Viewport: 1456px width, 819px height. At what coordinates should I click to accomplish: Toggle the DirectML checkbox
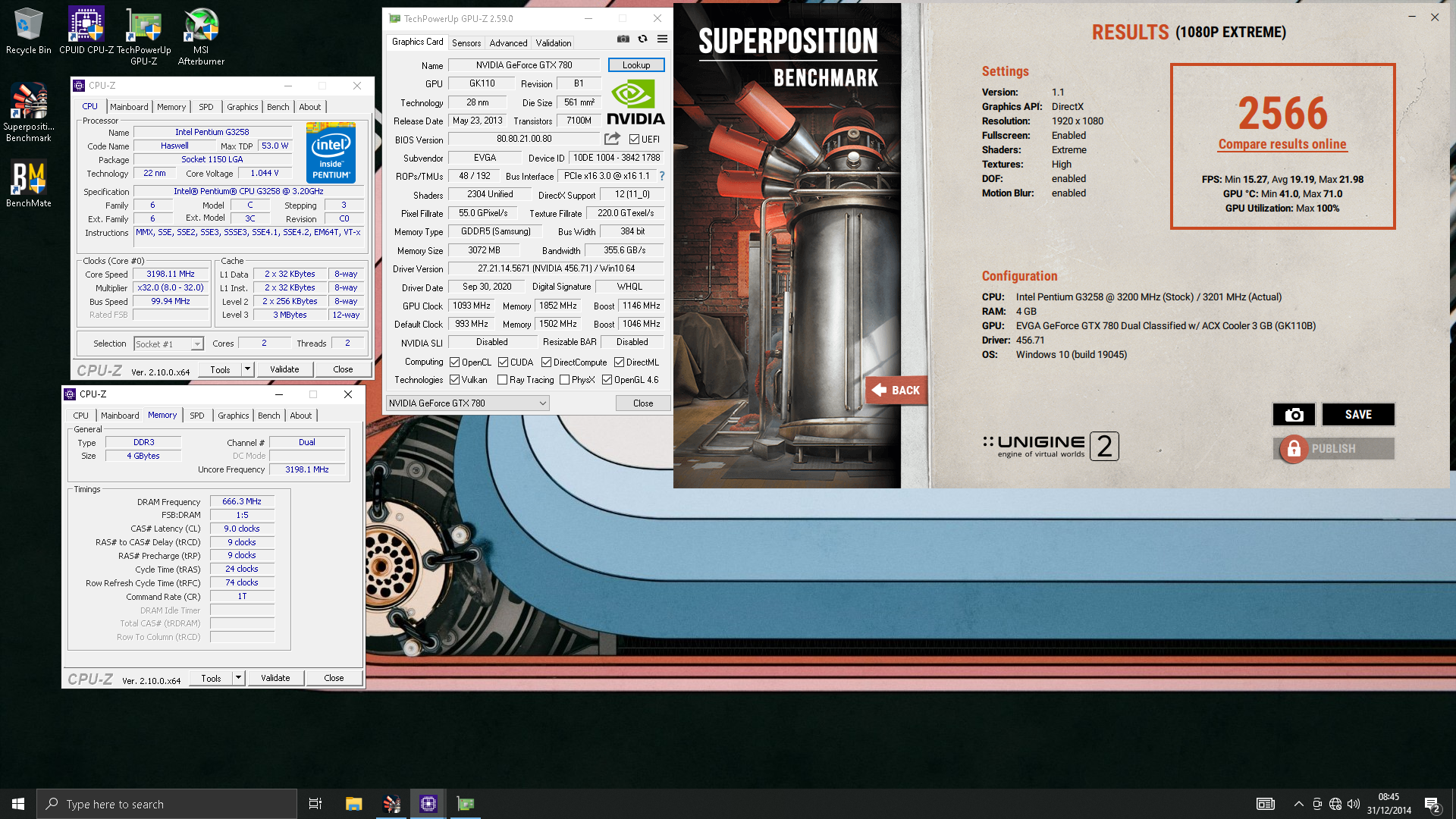pos(619,362)
